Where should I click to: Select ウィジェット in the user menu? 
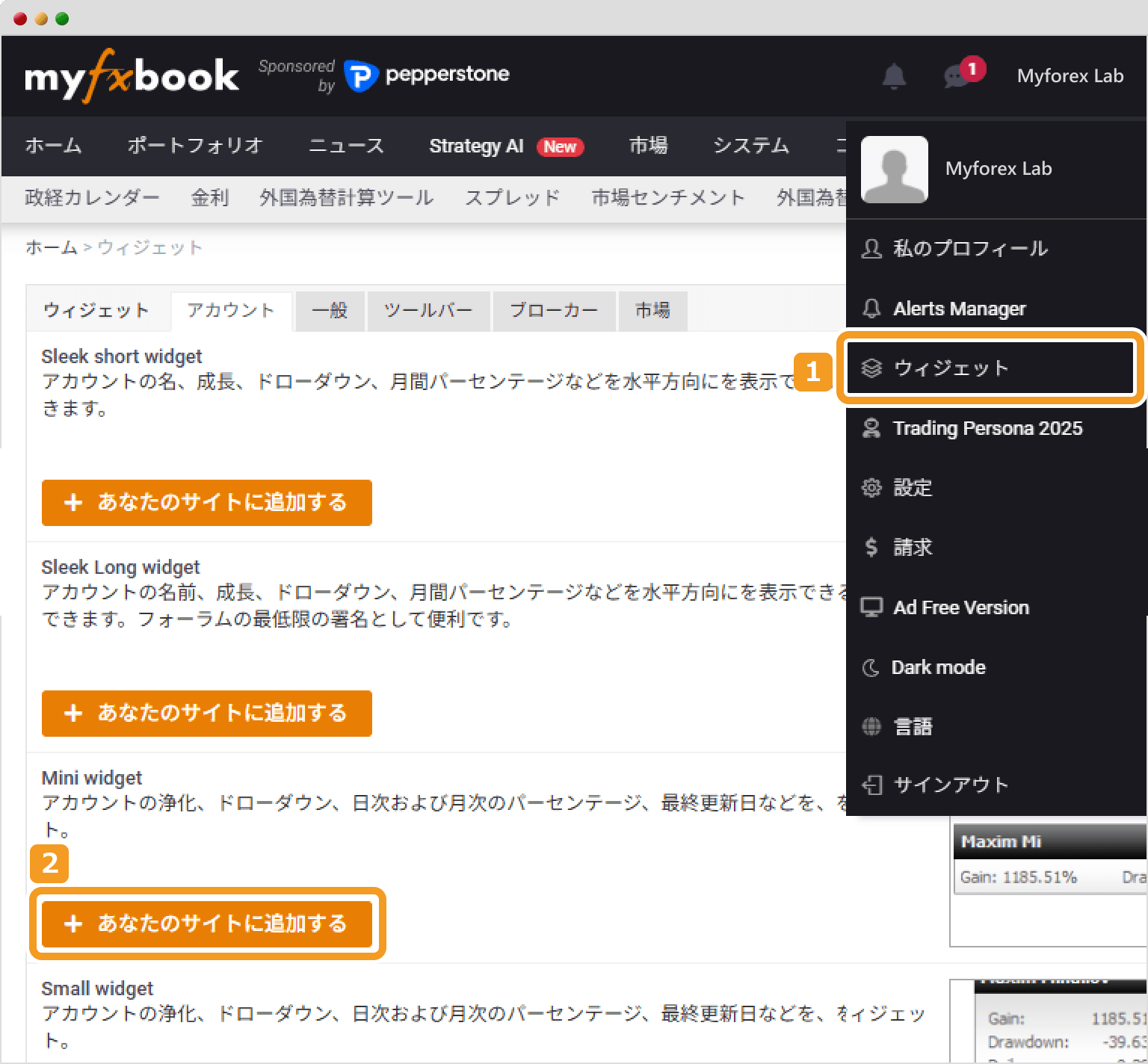(x=991, y=368)
